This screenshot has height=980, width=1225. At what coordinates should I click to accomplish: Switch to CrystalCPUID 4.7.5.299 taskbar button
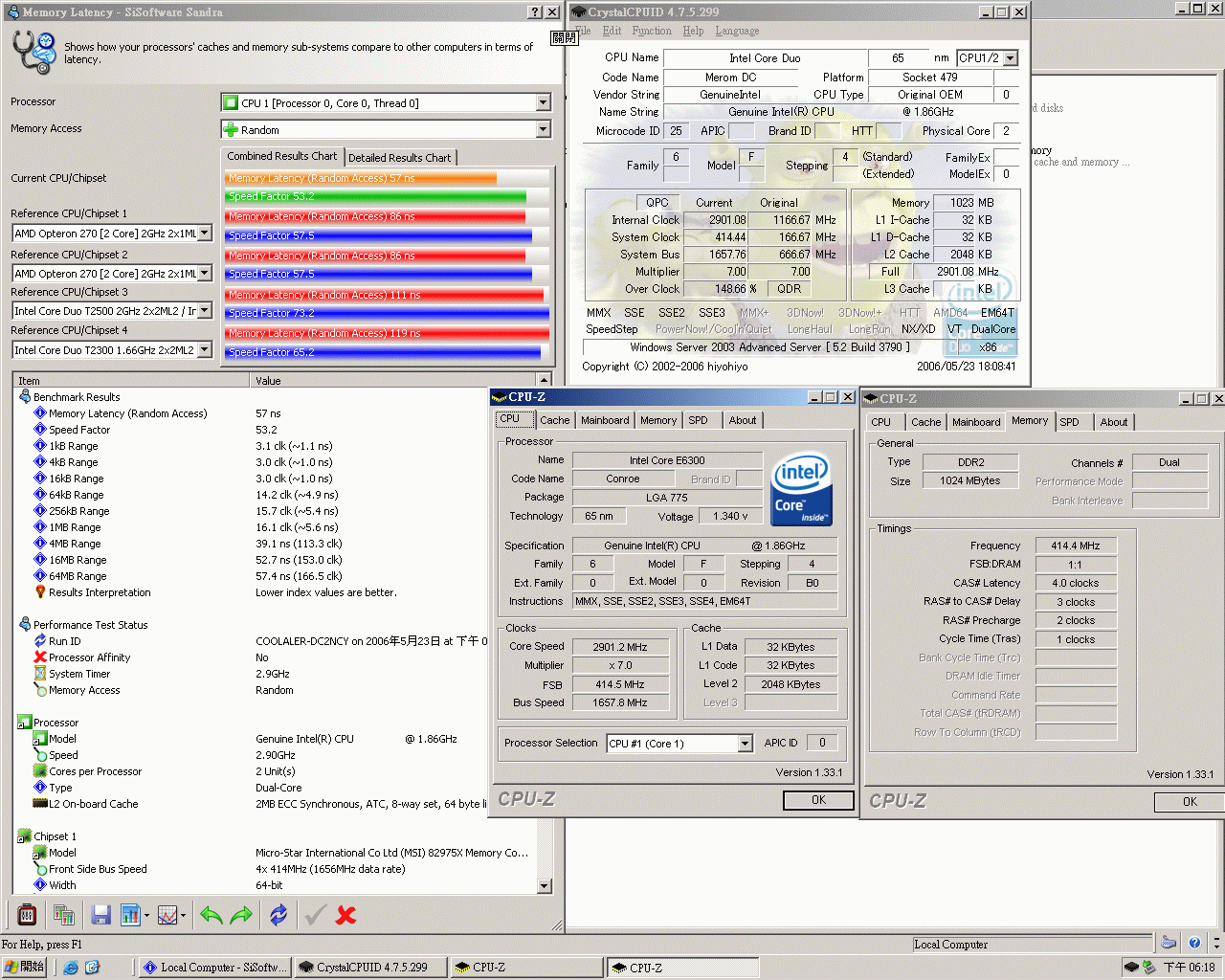(x=370, y=968)
